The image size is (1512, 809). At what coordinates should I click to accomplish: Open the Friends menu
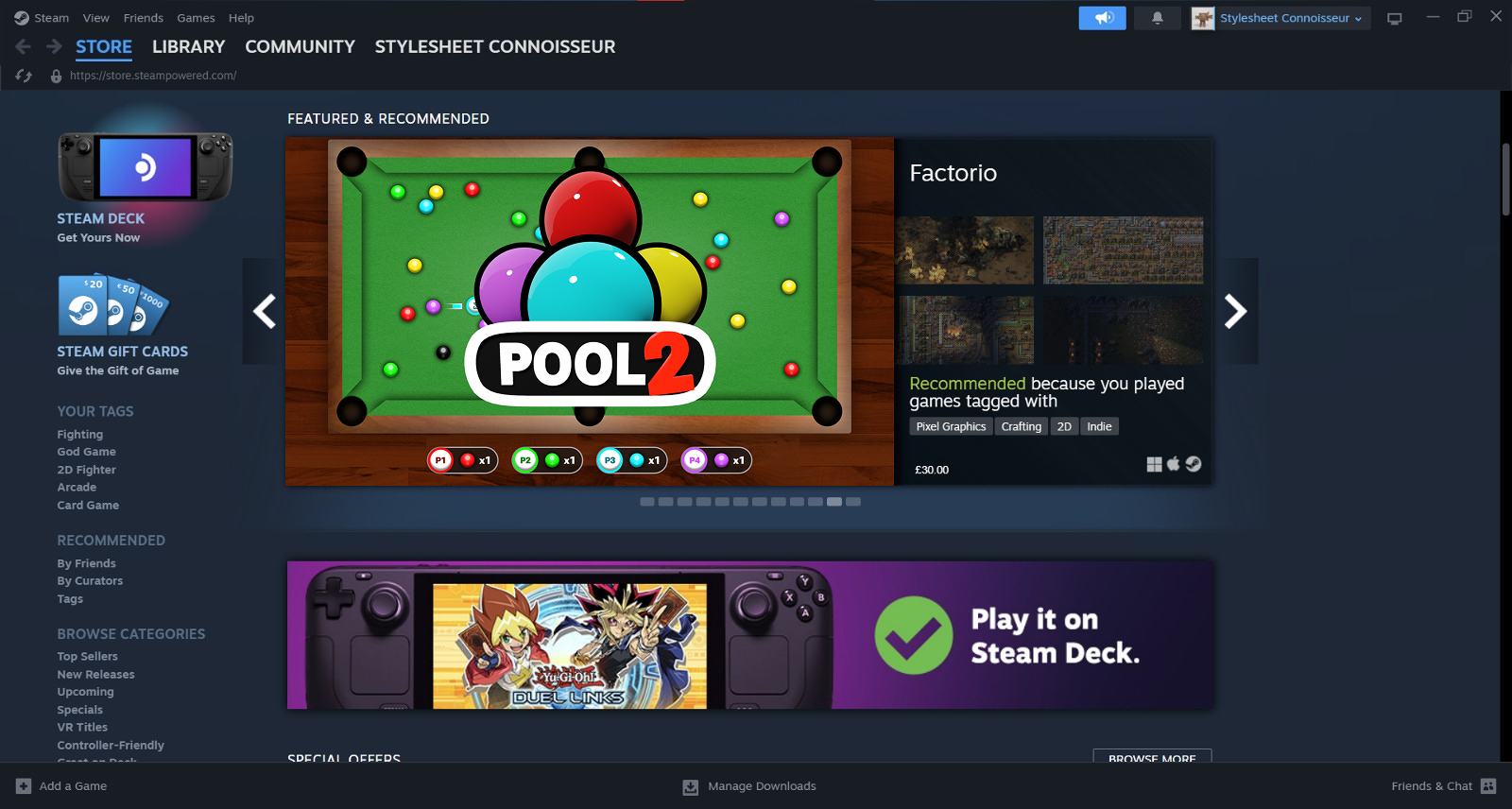[144, 18]
